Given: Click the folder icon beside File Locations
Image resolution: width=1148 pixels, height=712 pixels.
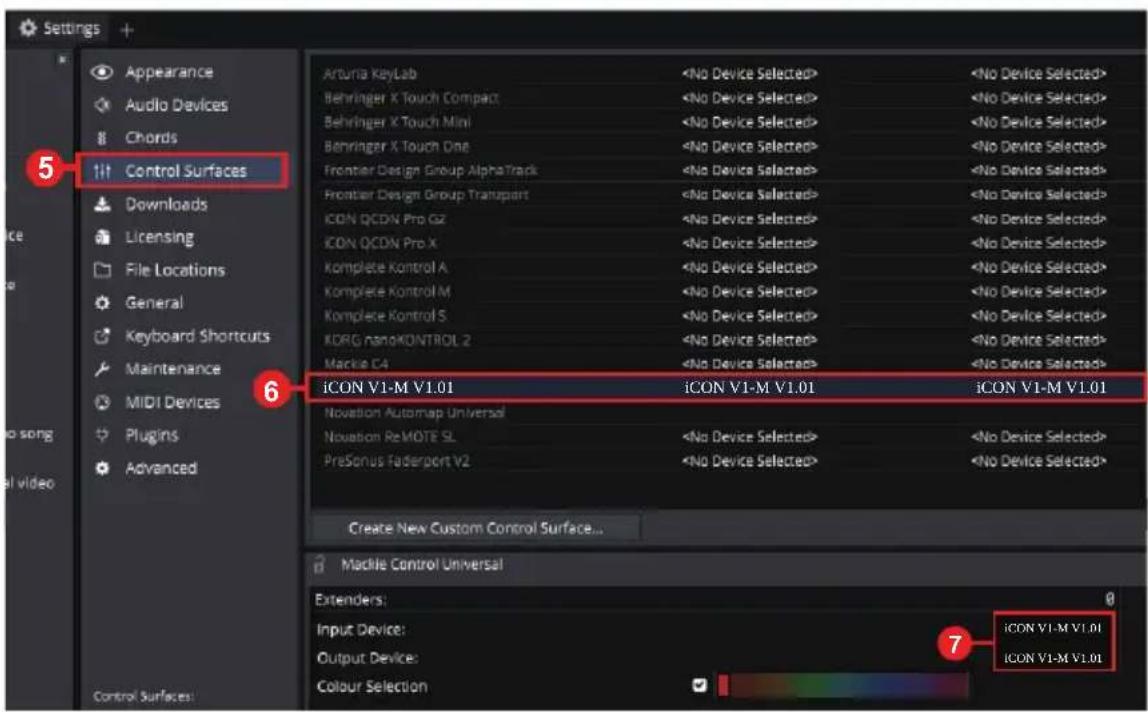Looking at the screenshot, I should point(102,270).
